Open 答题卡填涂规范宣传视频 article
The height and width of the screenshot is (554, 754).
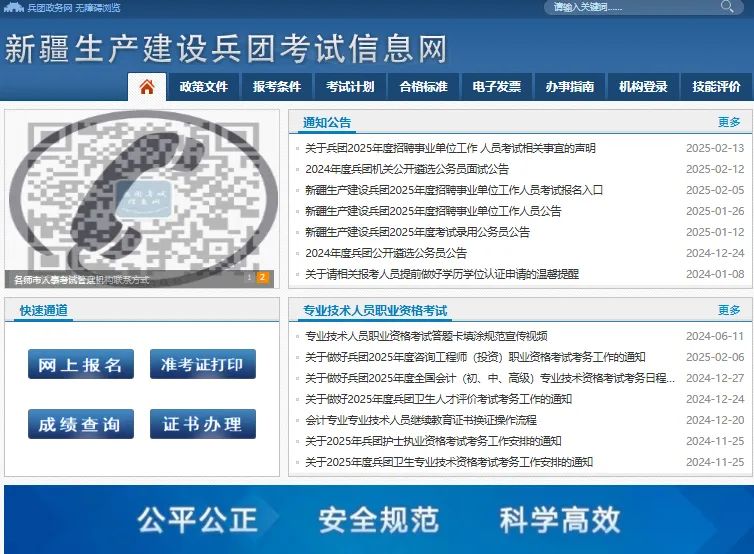click(x=426, y=336)
